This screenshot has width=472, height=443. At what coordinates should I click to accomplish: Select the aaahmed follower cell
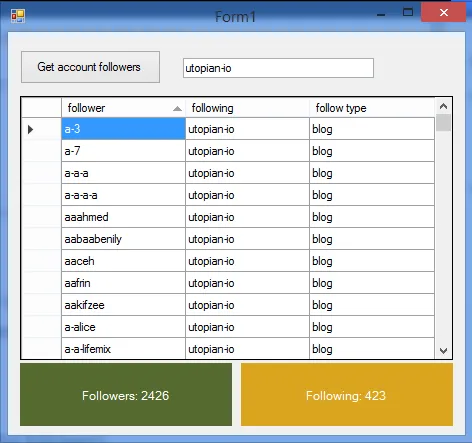pos(123,217)
